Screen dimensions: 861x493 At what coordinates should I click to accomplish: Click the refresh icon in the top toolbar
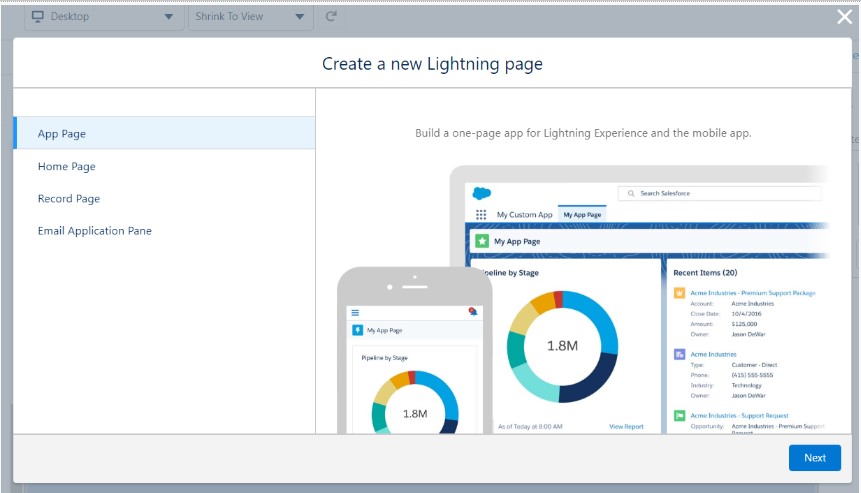[x=332, y=17]
